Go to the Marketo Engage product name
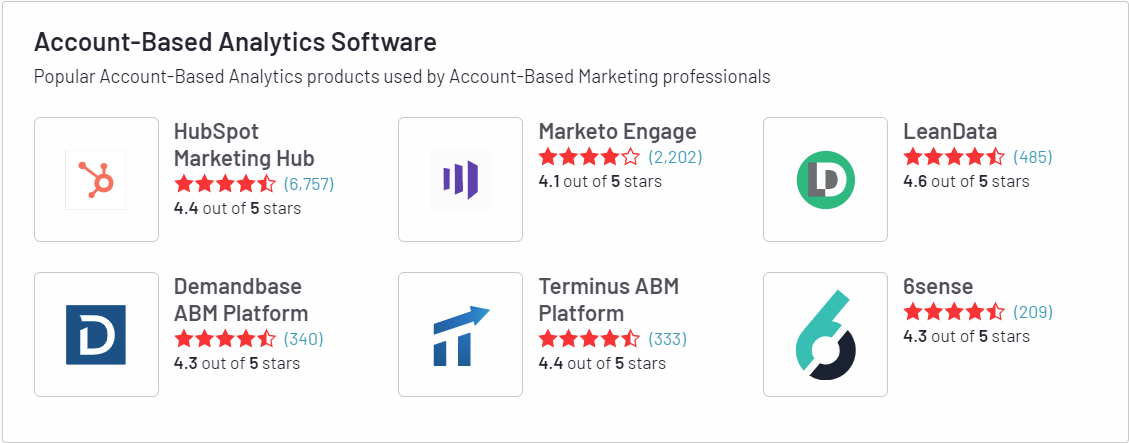 pyautogui.click(x=617, y=132)
